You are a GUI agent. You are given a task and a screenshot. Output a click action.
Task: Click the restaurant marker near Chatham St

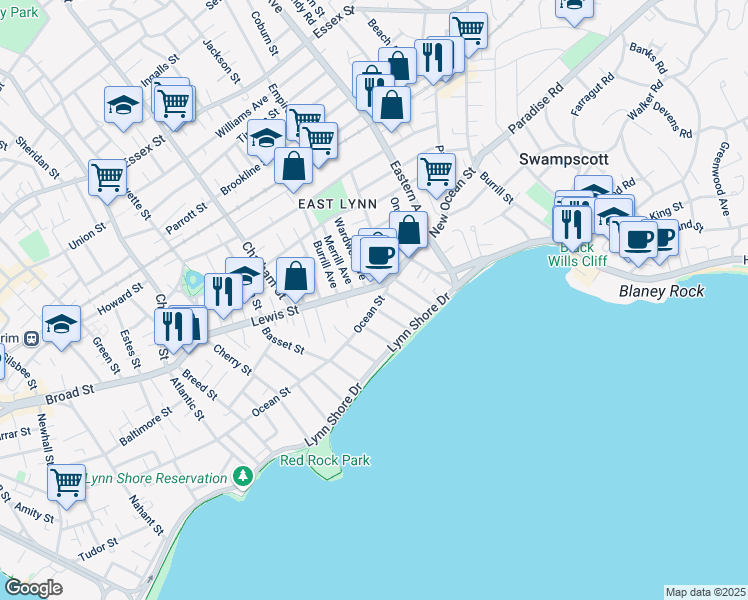223,292
